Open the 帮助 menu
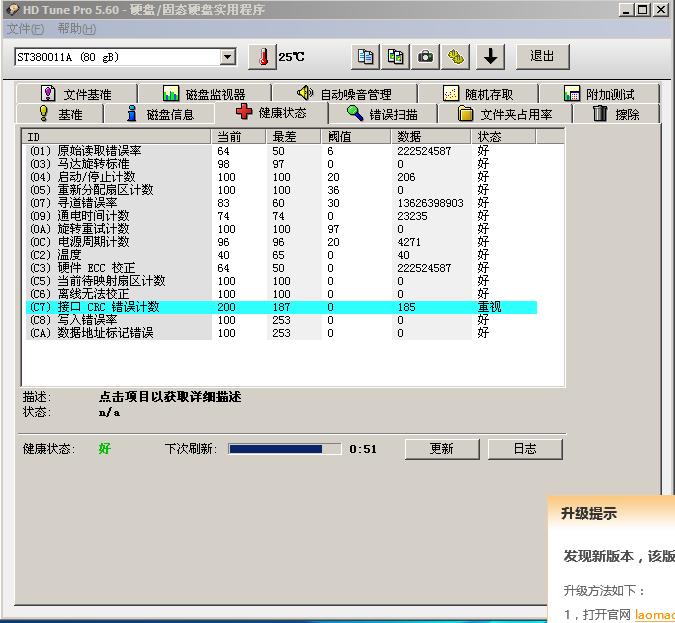 pyautogui.click(x=77, y=29)
